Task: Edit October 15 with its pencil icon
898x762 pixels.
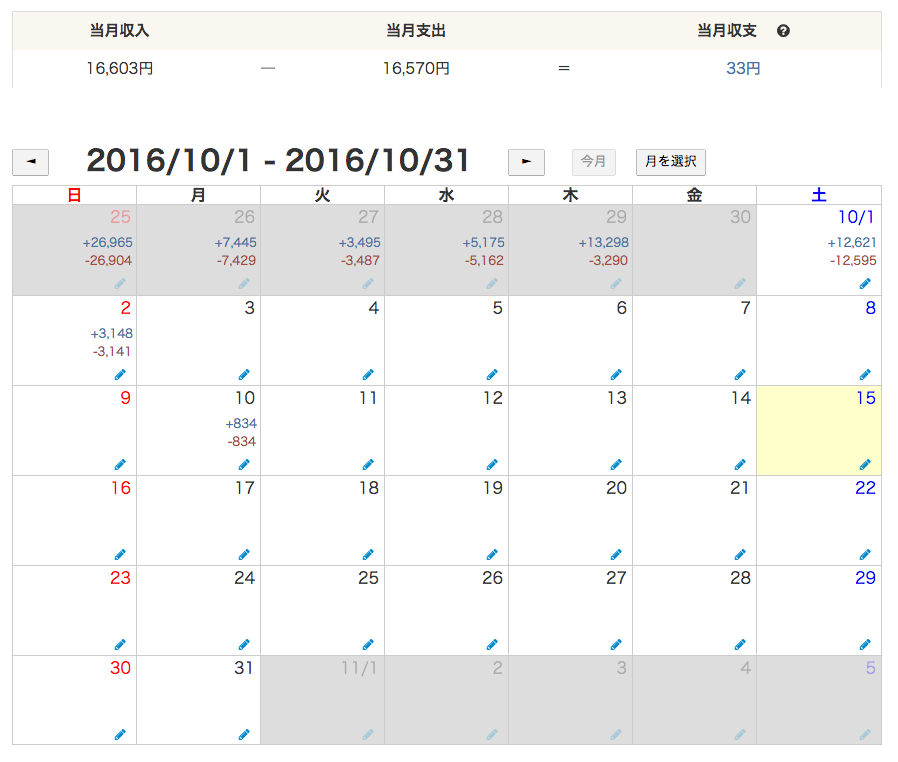Action: pyautogui.click(x=864, y=463)
